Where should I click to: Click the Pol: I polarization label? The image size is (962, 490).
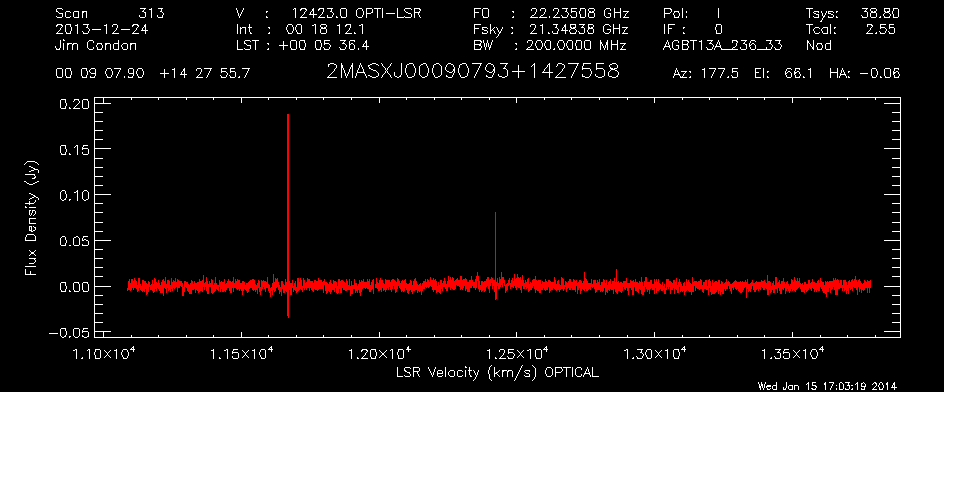tap(691, 13)
